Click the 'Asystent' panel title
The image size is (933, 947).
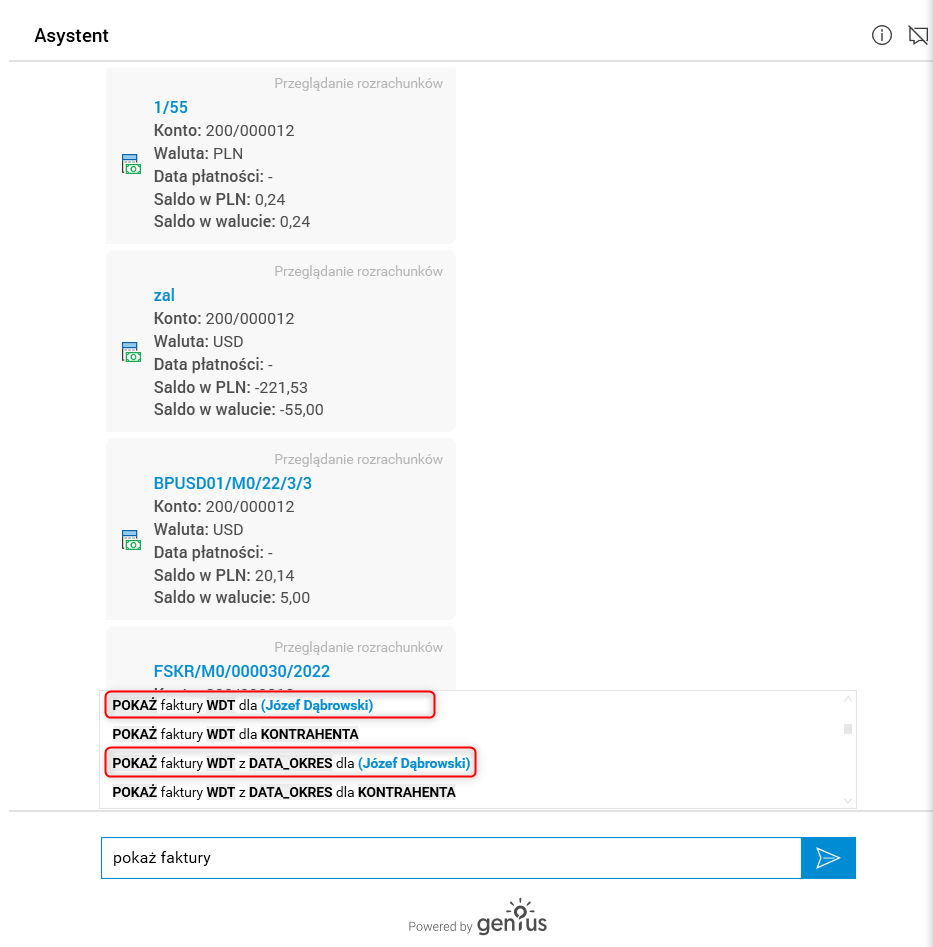click(x=71, y=36)
